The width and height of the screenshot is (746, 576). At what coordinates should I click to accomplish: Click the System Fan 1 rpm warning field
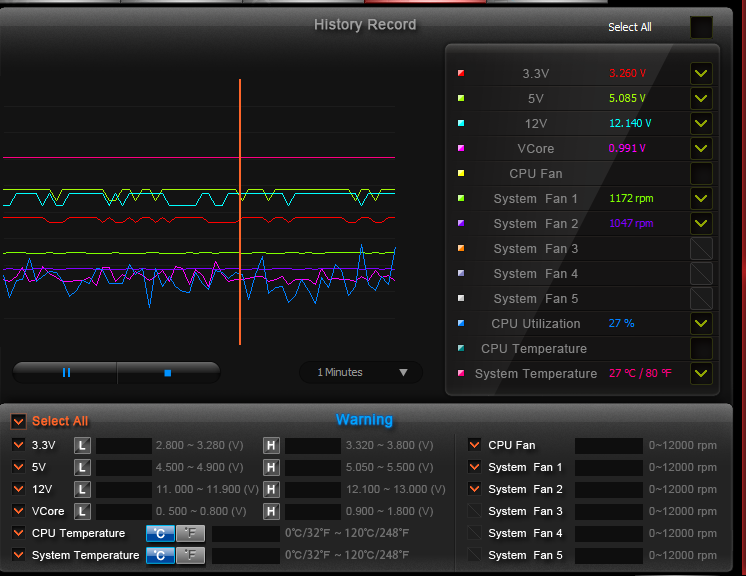click(609, 468)
